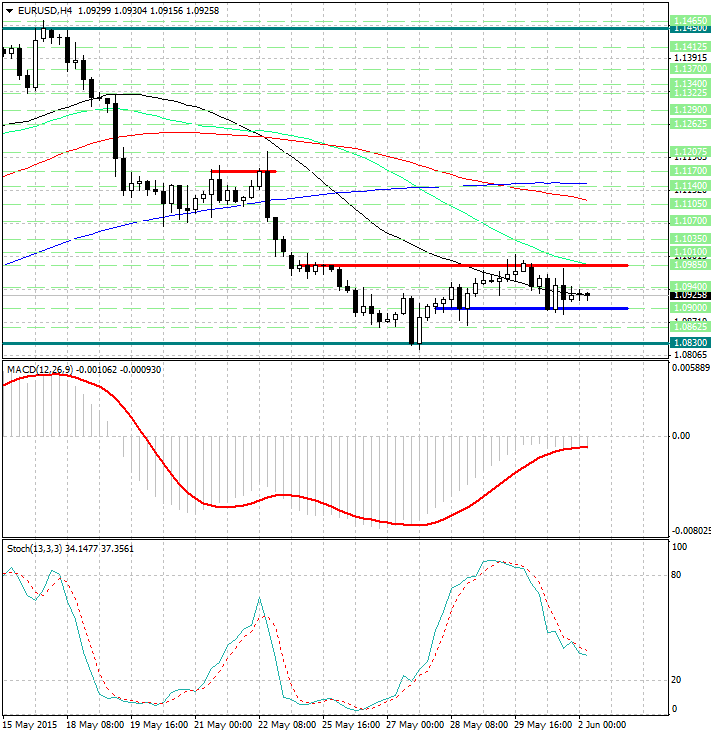
Task: Click the Stochastic 80 level scale label
Action: tap(678, 575)
